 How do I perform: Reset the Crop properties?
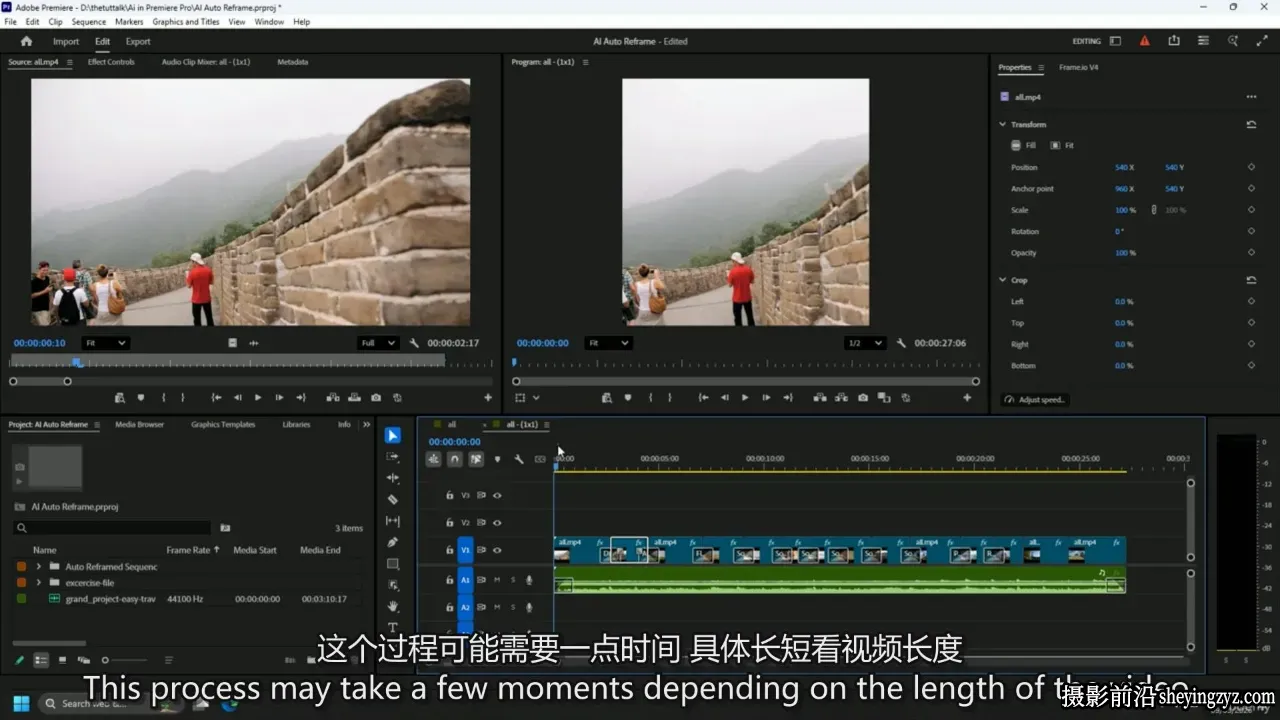pyautogui.click(x=1251, y=280)
